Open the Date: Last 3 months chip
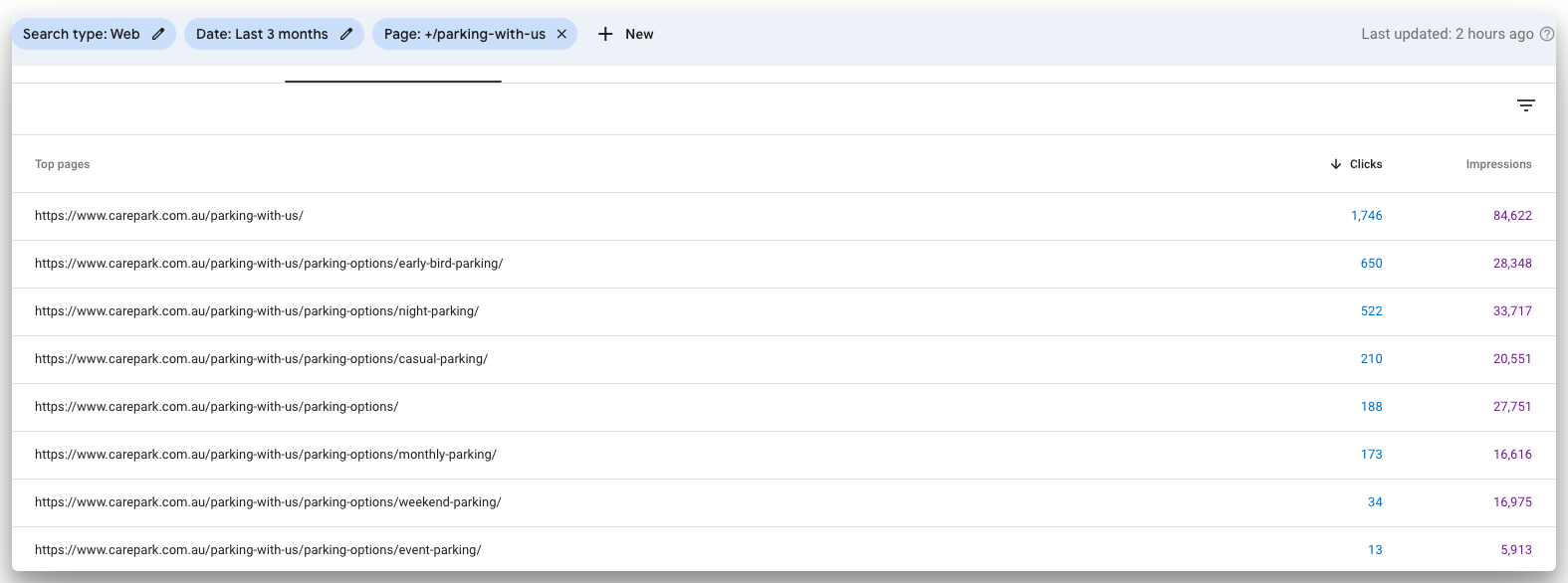Screen dimensions: 1568x583 point(262,34)
